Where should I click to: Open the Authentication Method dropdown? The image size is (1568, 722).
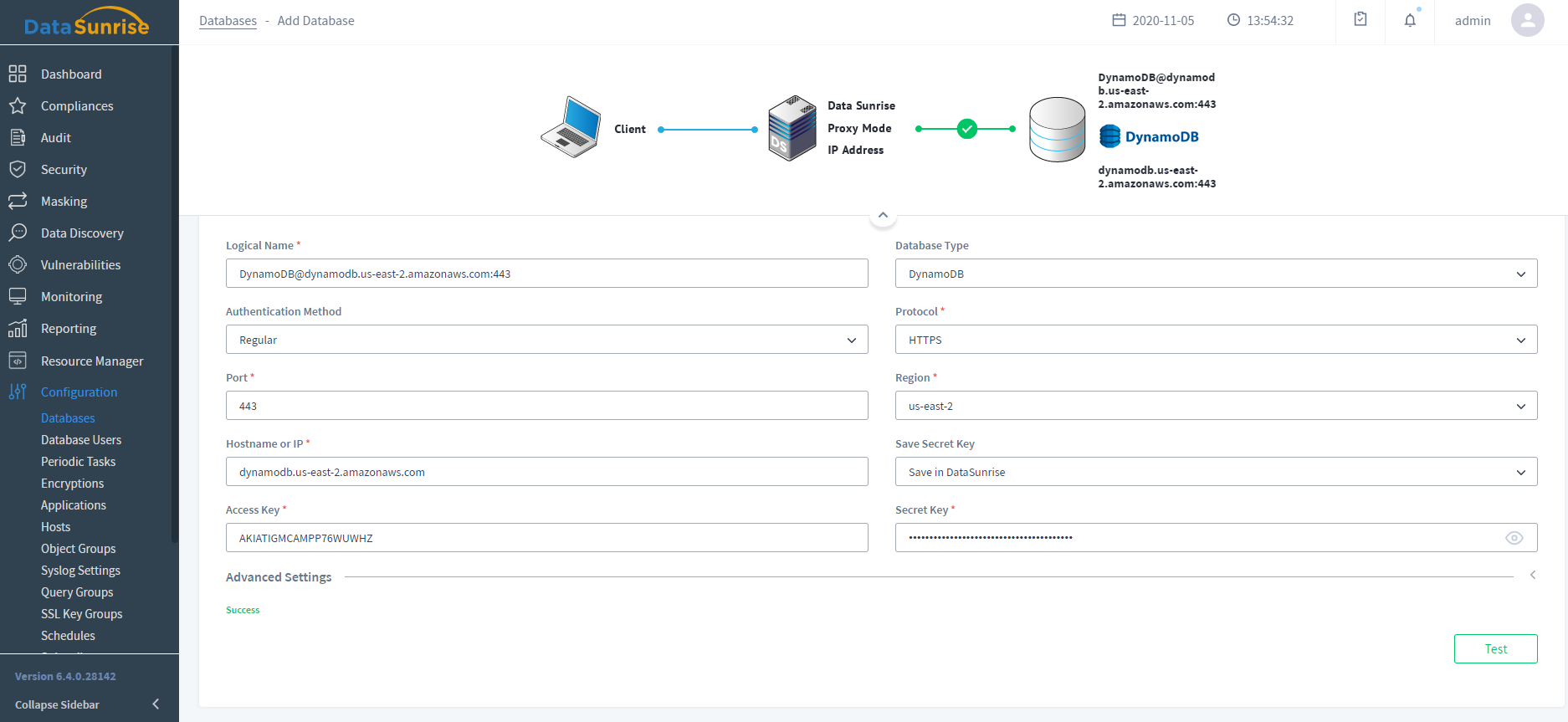546,340
